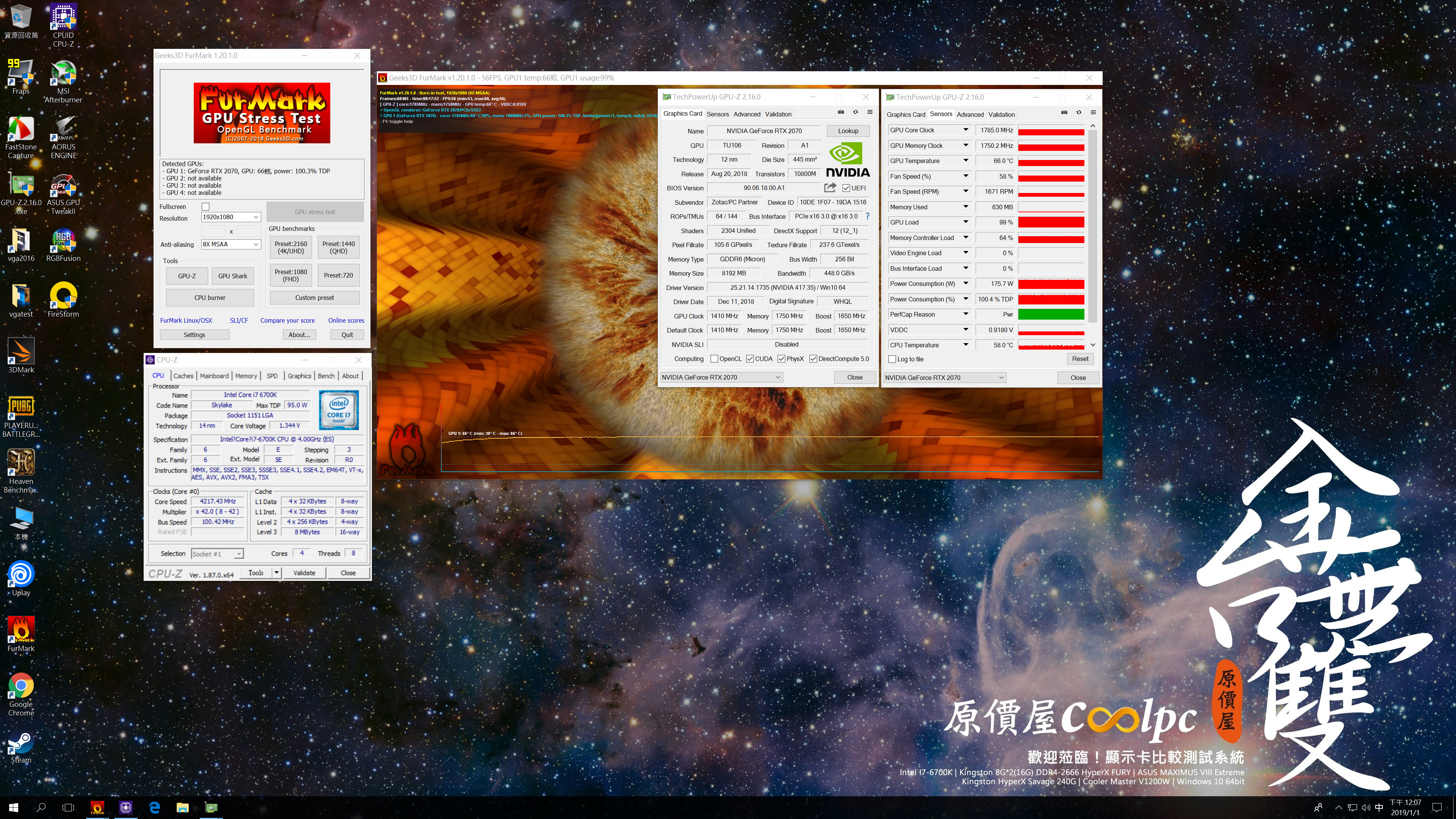Image resolution: width=1456 pixels, height=819 pixels.
Task: Open FireStorm desktop icon
Action: click(x=63, y=300)
